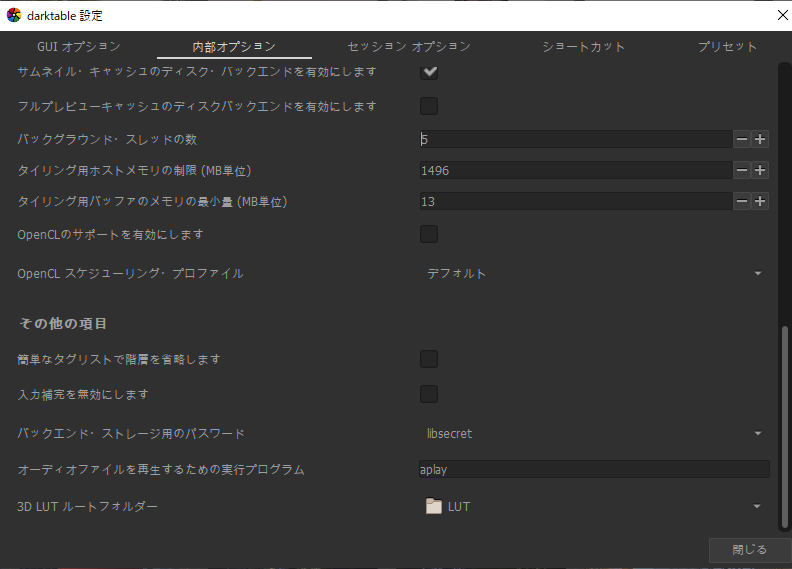This screenshot has width=792, height=569.
Task: Open セッション オプション tab
Action: [x=409, y=46]
